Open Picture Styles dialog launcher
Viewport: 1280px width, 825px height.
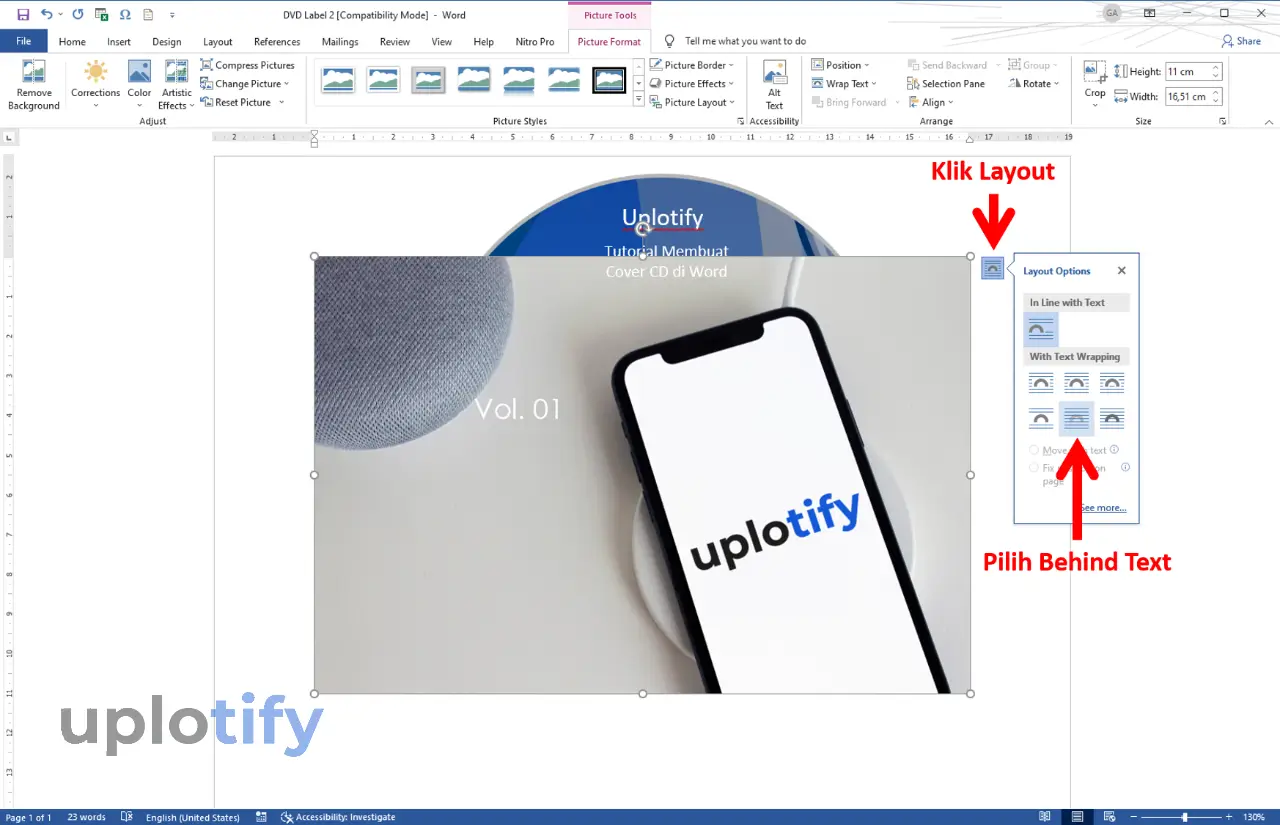[x=740, y=121]
